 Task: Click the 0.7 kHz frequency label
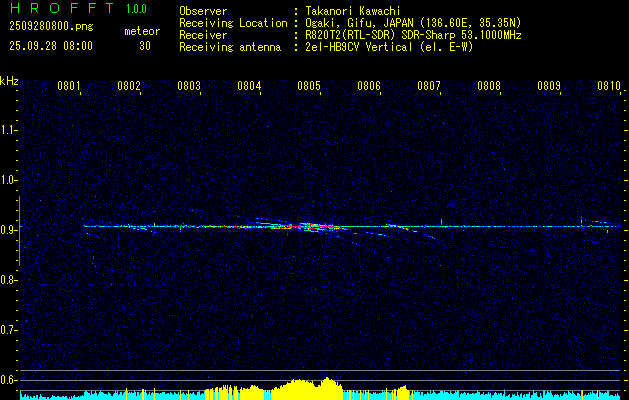click(x=8, y=330)
